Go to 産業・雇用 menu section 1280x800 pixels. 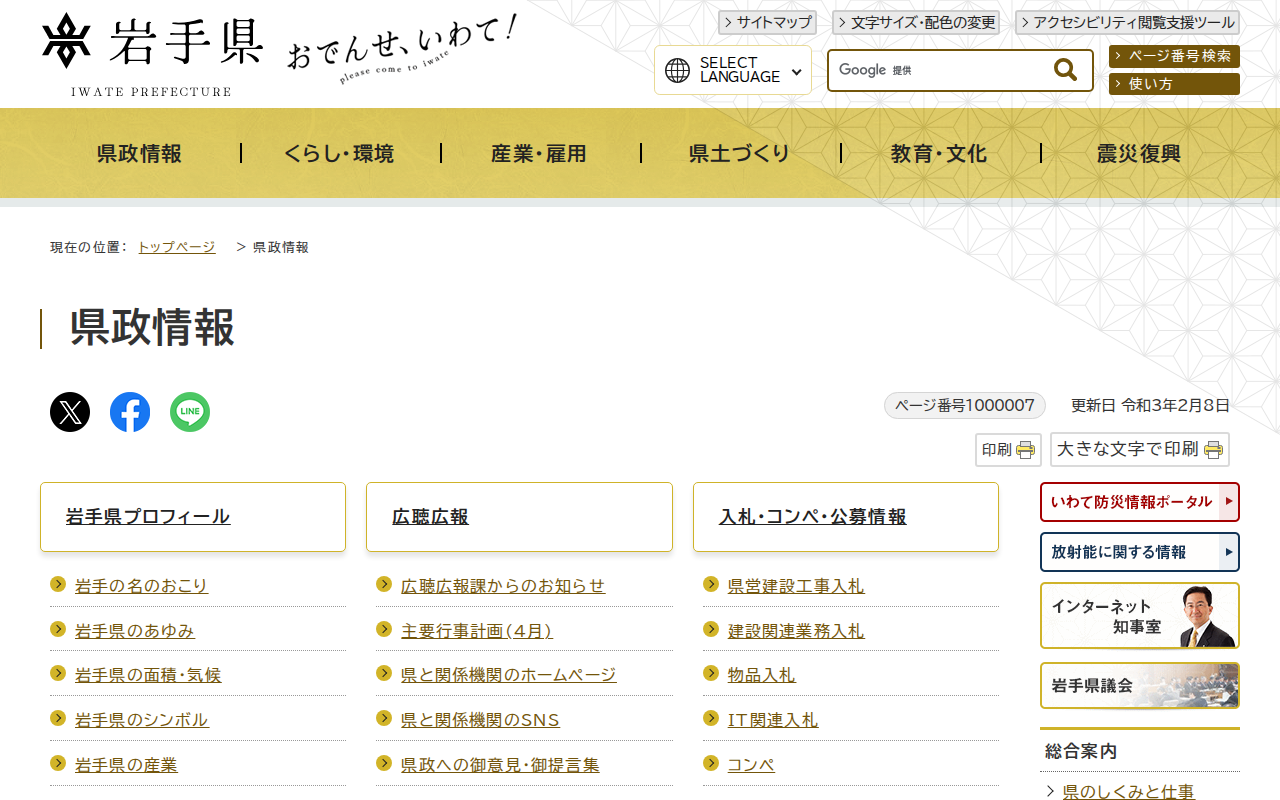(539, 154)
